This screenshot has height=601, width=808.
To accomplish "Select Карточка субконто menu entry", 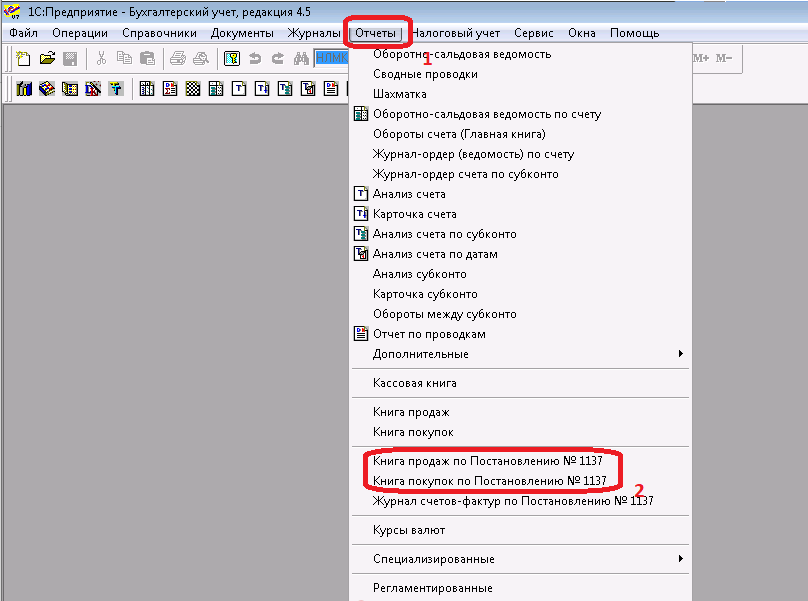I will [x=520, y=294].
